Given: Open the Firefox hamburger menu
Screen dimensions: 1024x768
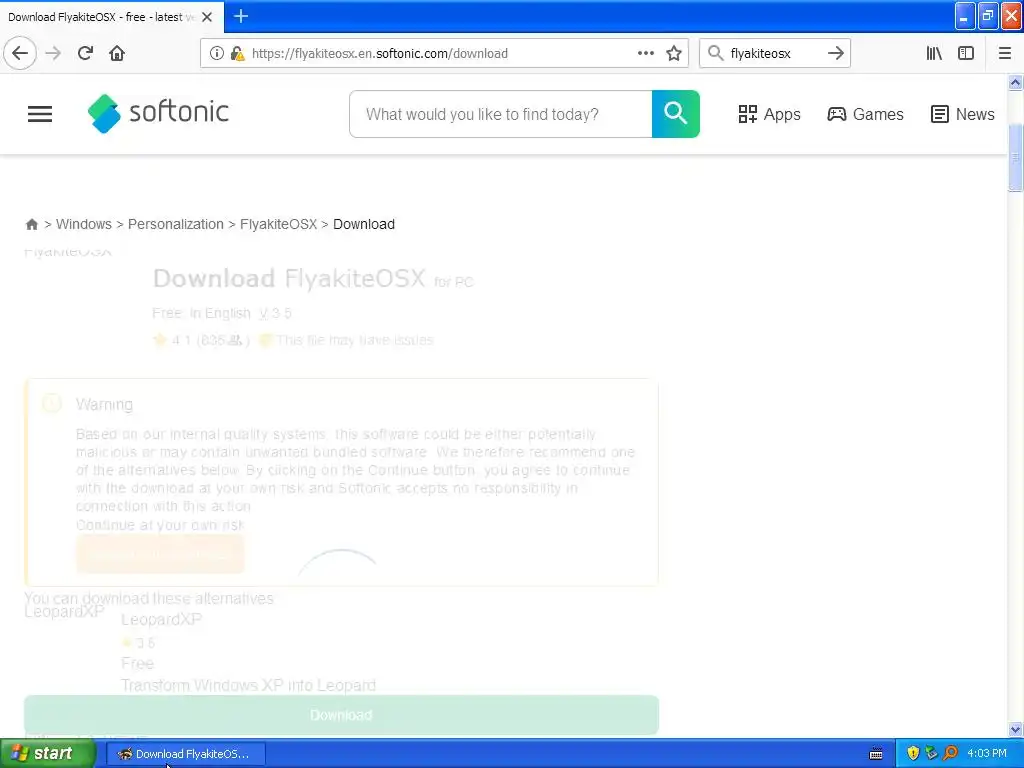Looking at the screenshot, I should click(1004, 53).
